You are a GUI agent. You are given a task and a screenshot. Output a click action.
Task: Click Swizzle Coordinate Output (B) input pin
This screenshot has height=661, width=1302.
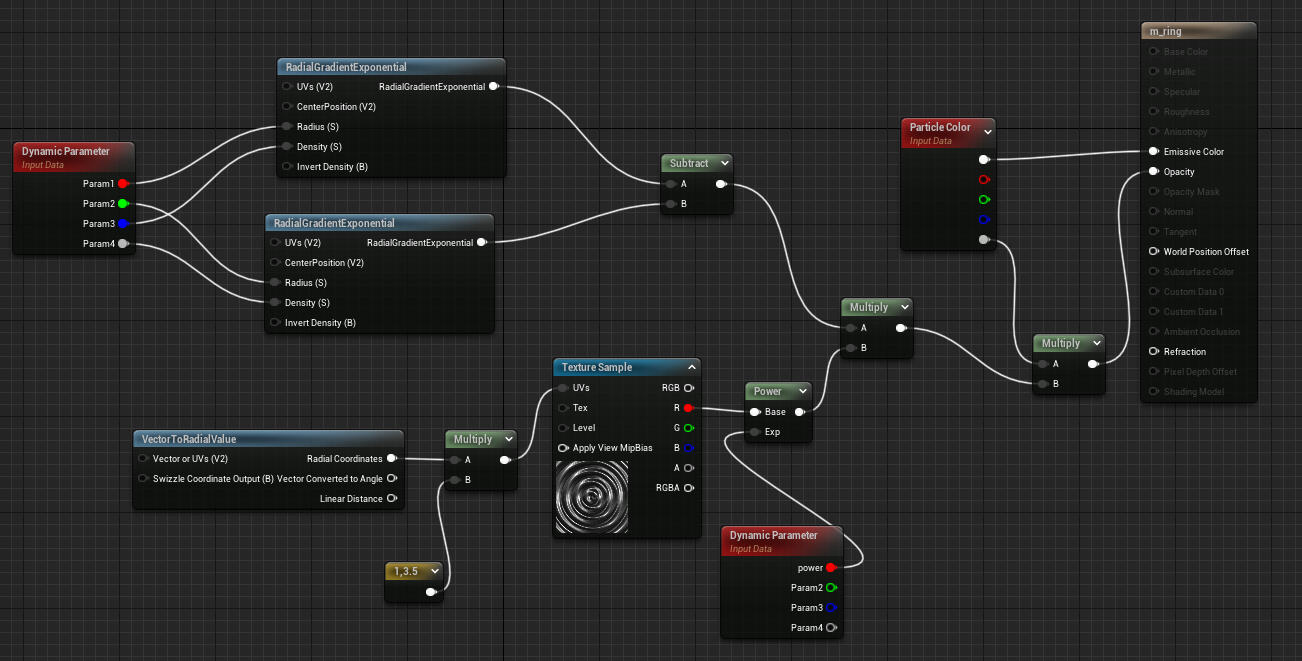[x=144, y=479]
